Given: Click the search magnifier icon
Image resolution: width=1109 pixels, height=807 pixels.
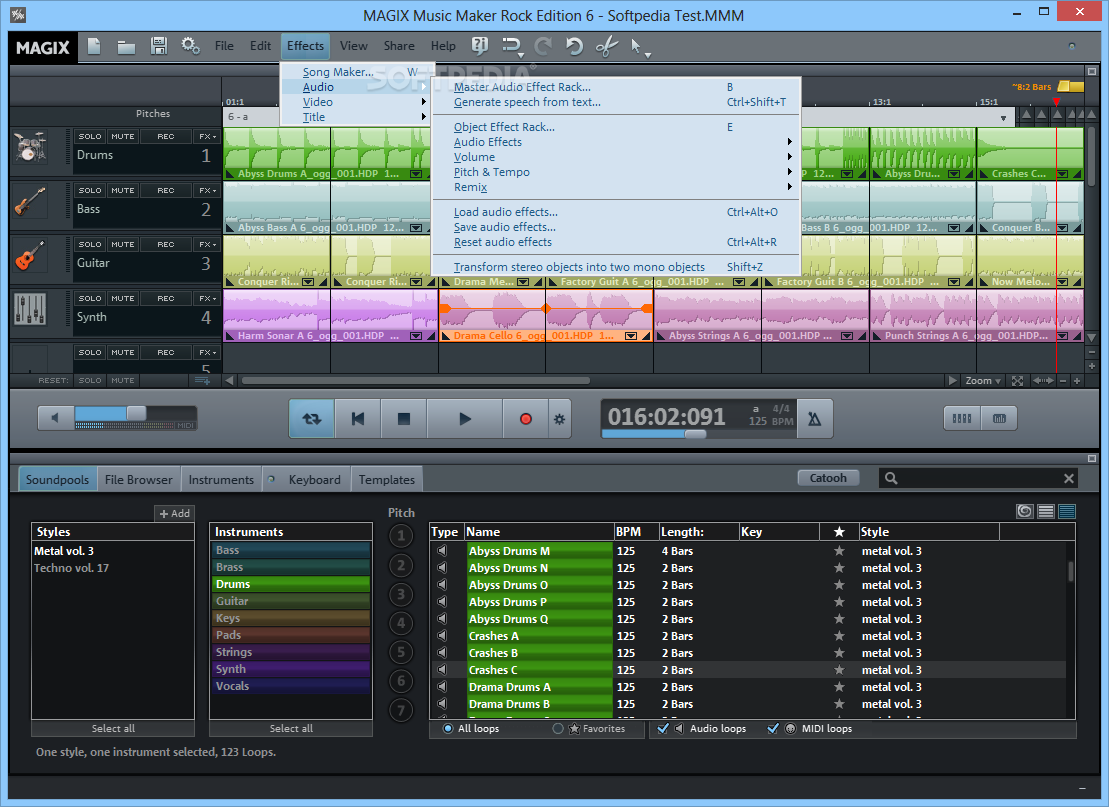Looking at the screenshot, I should point(891,479).
